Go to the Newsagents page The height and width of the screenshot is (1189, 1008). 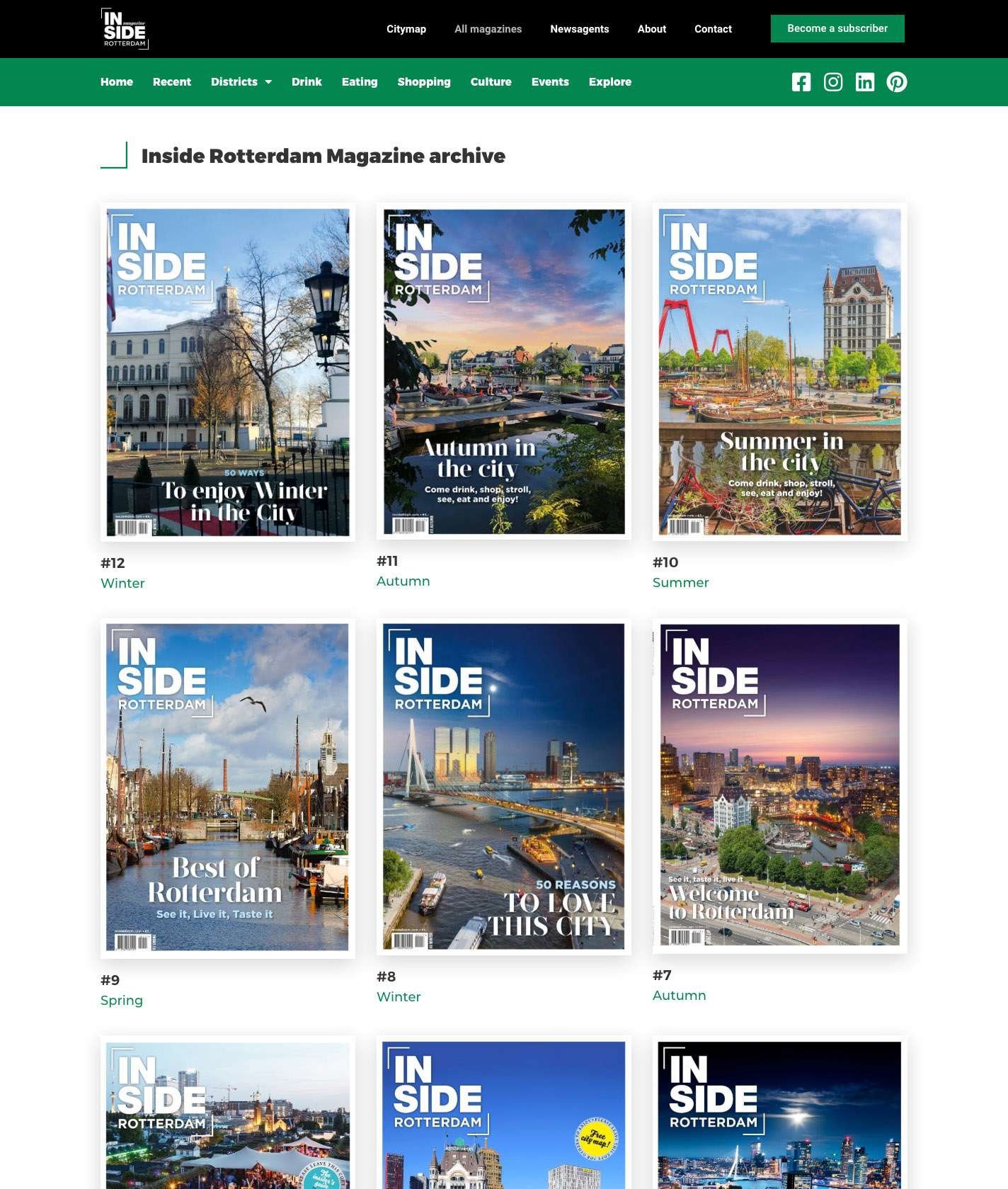tap(579, 29)
